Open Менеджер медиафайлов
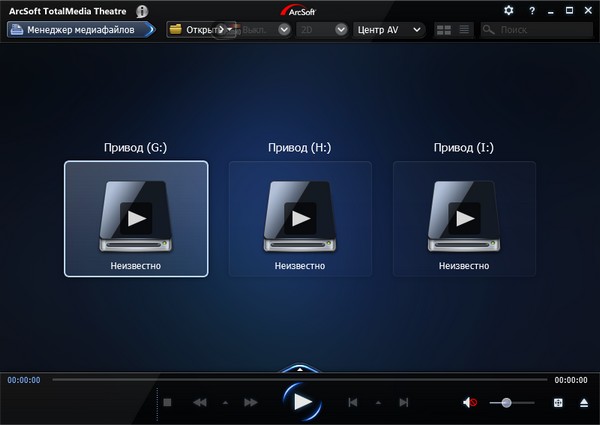This screenshot has width=600, height=425. (x=78, y=29)
